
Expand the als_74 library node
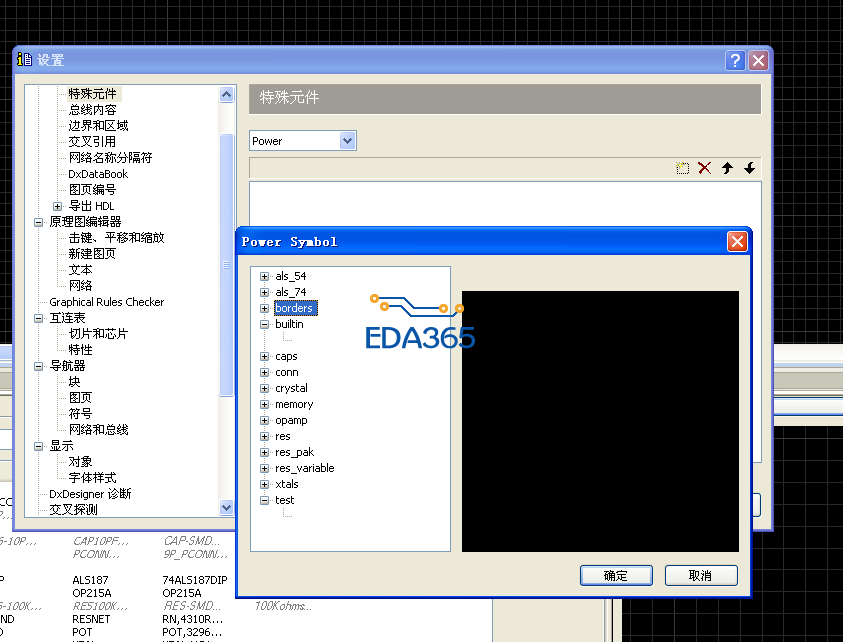pos(264,293)
